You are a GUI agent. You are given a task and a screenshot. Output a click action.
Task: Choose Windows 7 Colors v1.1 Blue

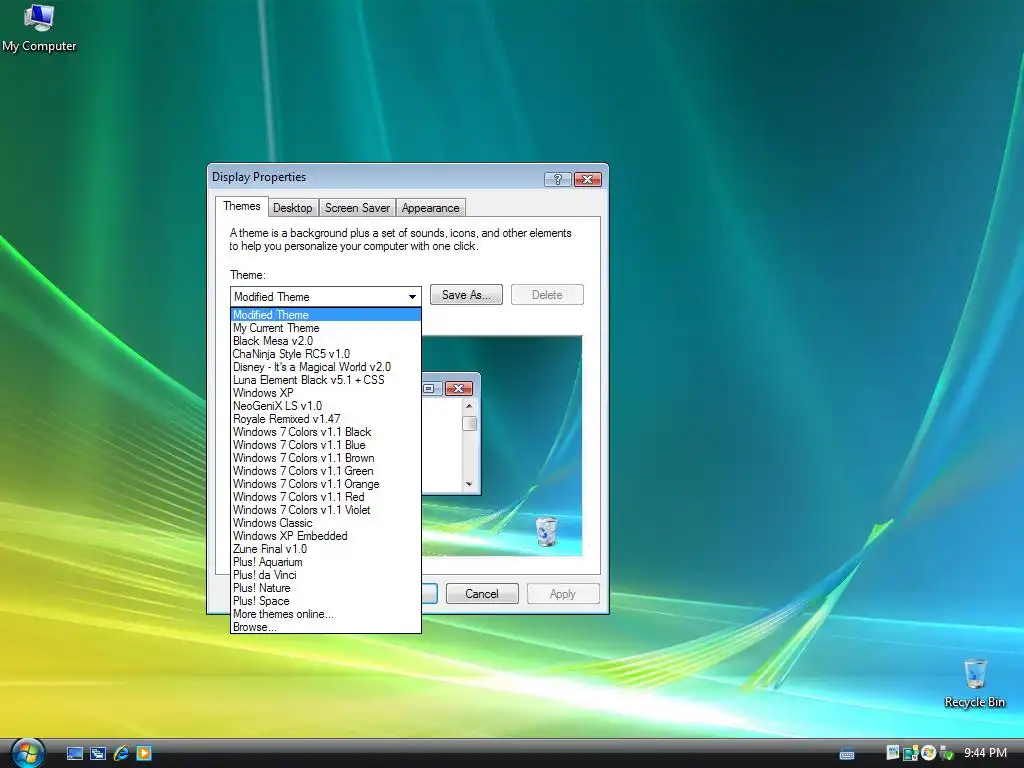(326, 445)
